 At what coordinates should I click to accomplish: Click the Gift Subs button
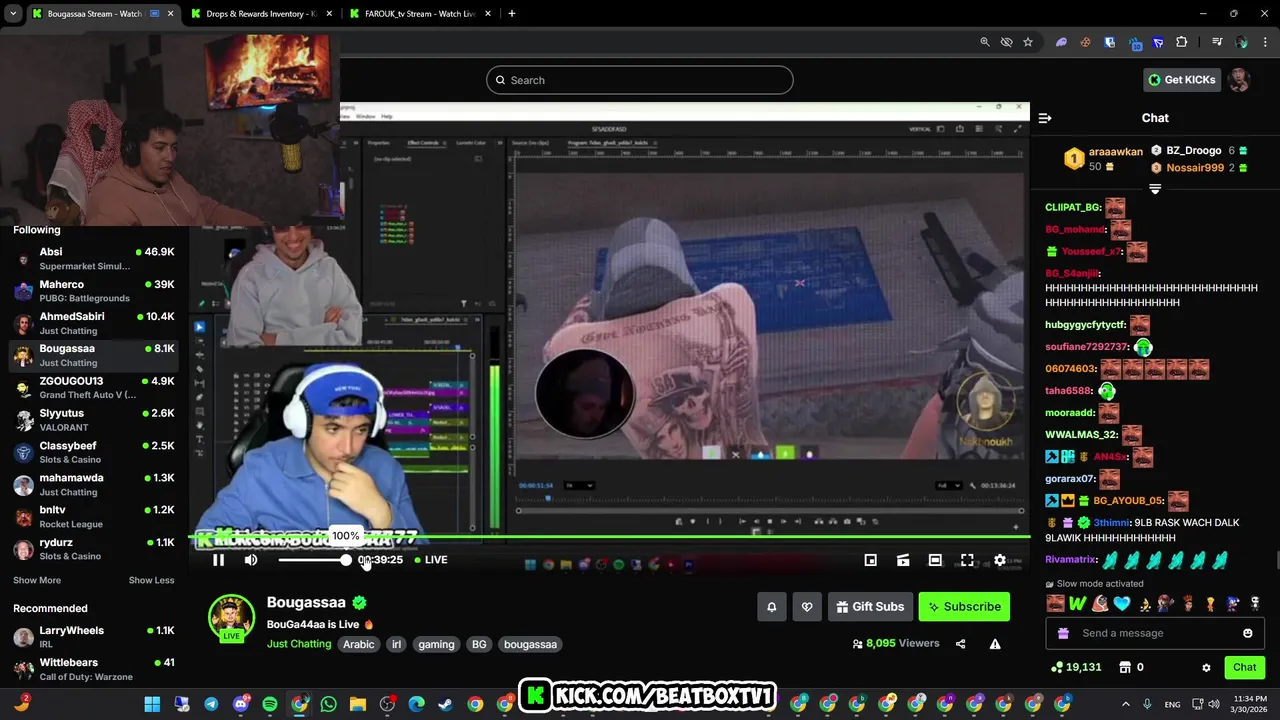[x=870, y=607]
